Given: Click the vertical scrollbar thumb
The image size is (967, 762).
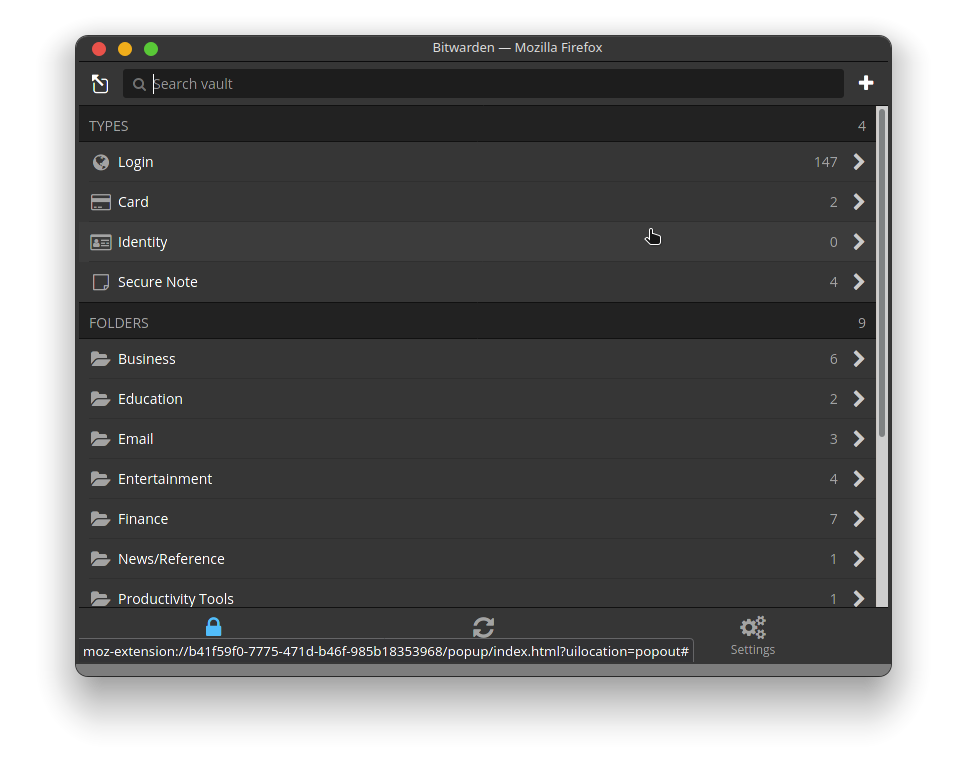Looking at the screenshot, I should pos(882,273).
